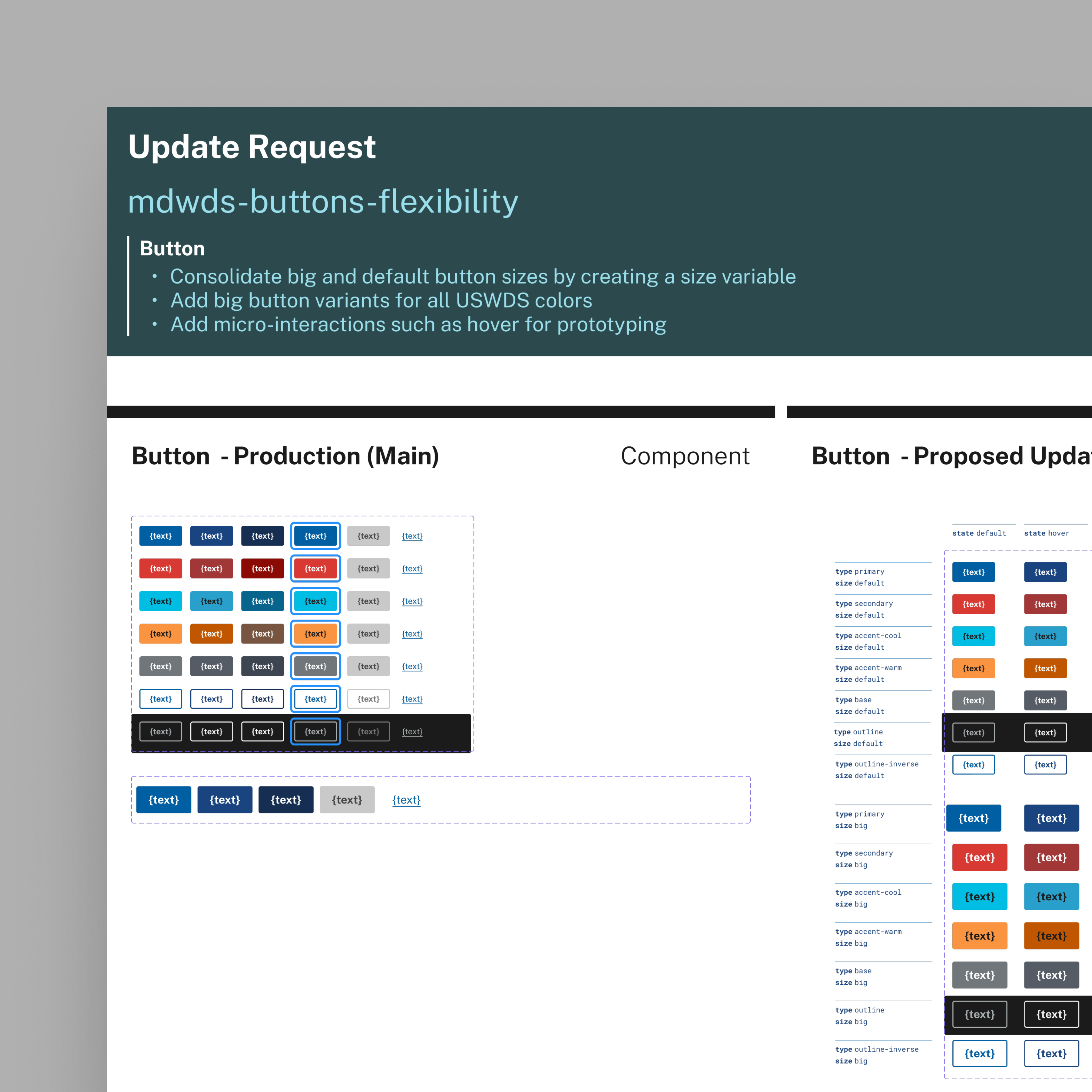Click accent-warm big button under state default
This screenshot has width=1092, height=1092.
979,936
